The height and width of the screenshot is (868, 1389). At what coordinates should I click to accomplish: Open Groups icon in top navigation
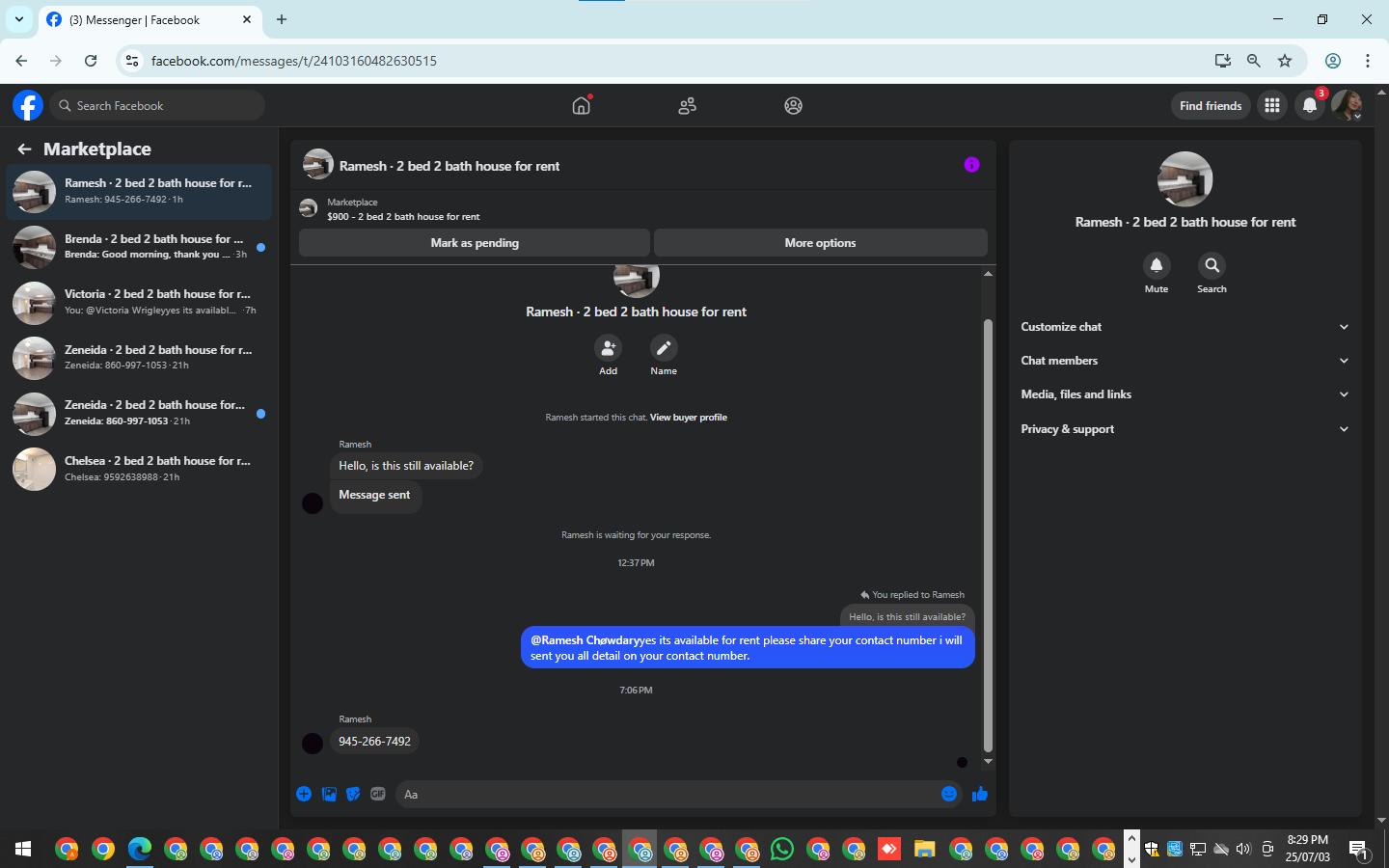[x=793, y=106]
